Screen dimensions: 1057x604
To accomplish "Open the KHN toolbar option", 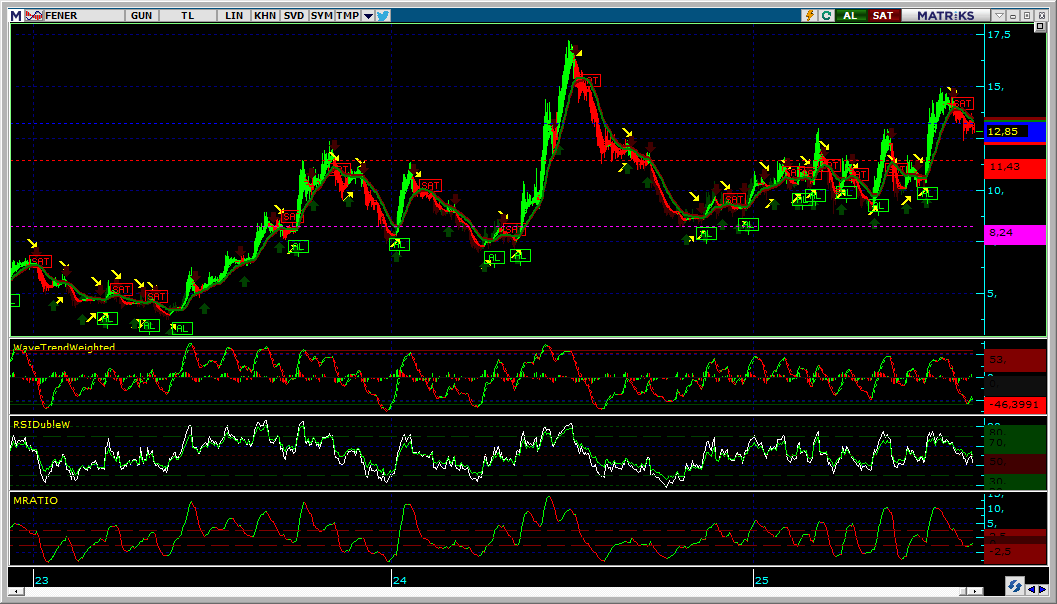I will pos(265,15).
